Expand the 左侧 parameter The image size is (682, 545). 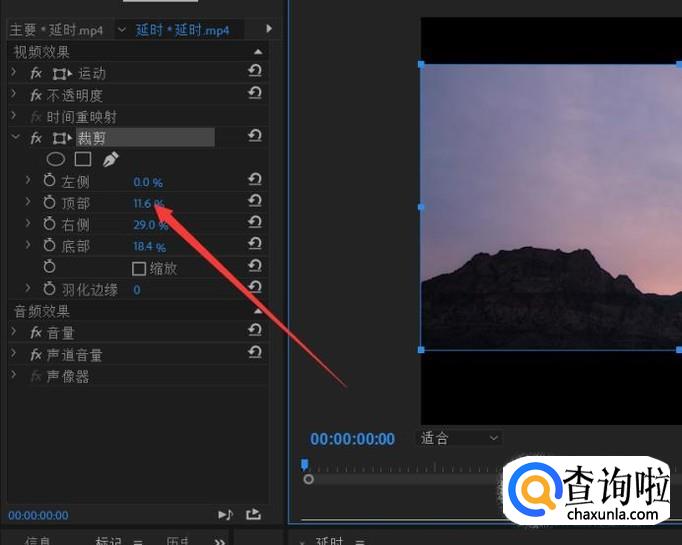coord(28,179)
